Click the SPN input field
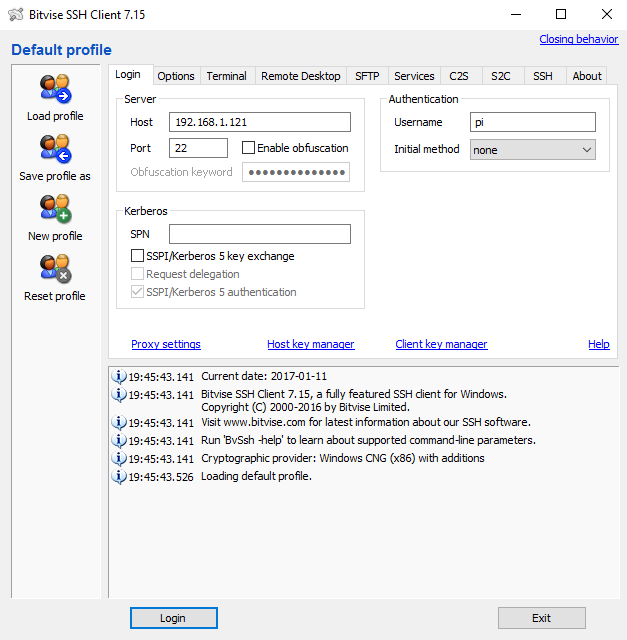 260,234
